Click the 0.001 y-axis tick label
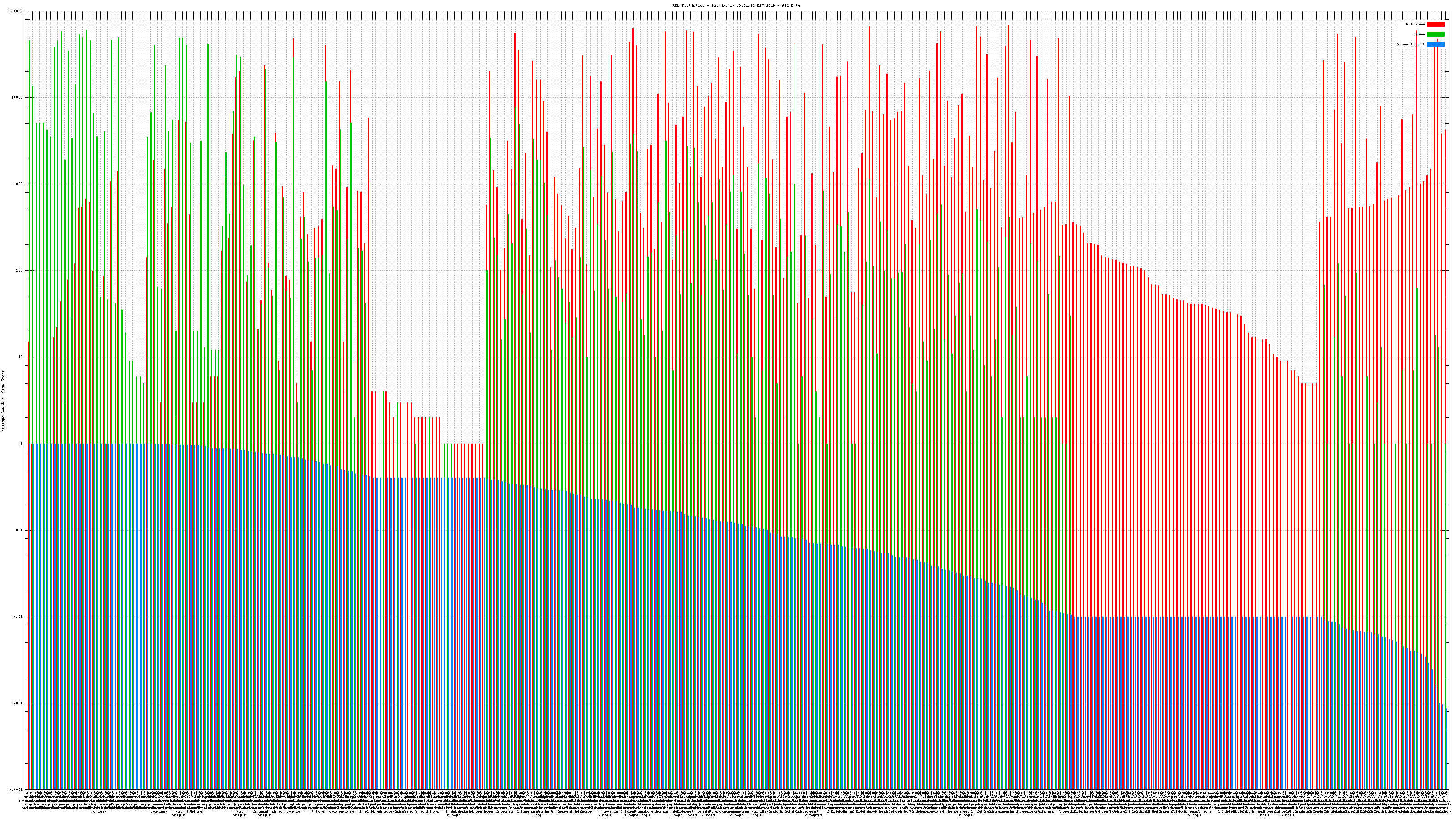Viewport: 1456px width, 819px height. (18, 703)
